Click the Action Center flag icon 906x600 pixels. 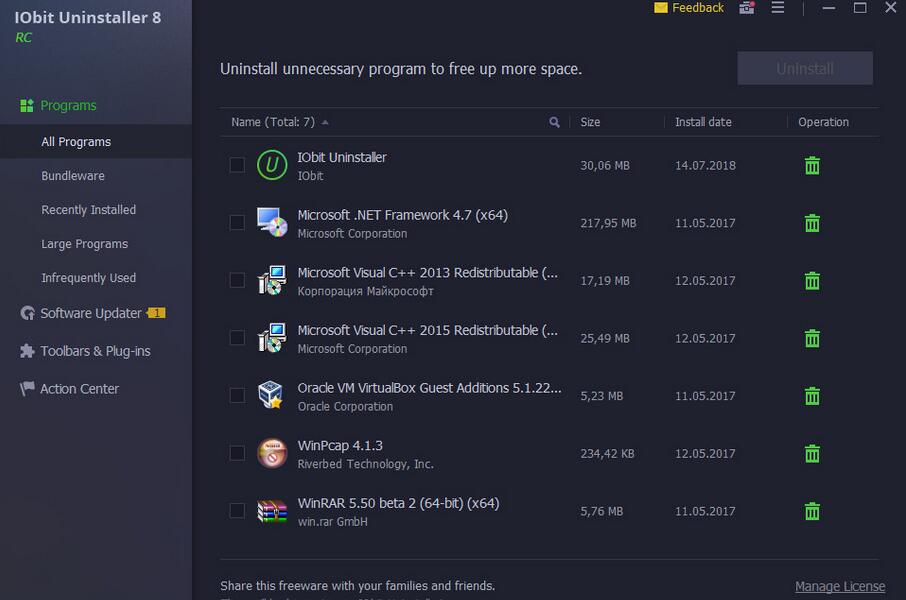(27, 388)
